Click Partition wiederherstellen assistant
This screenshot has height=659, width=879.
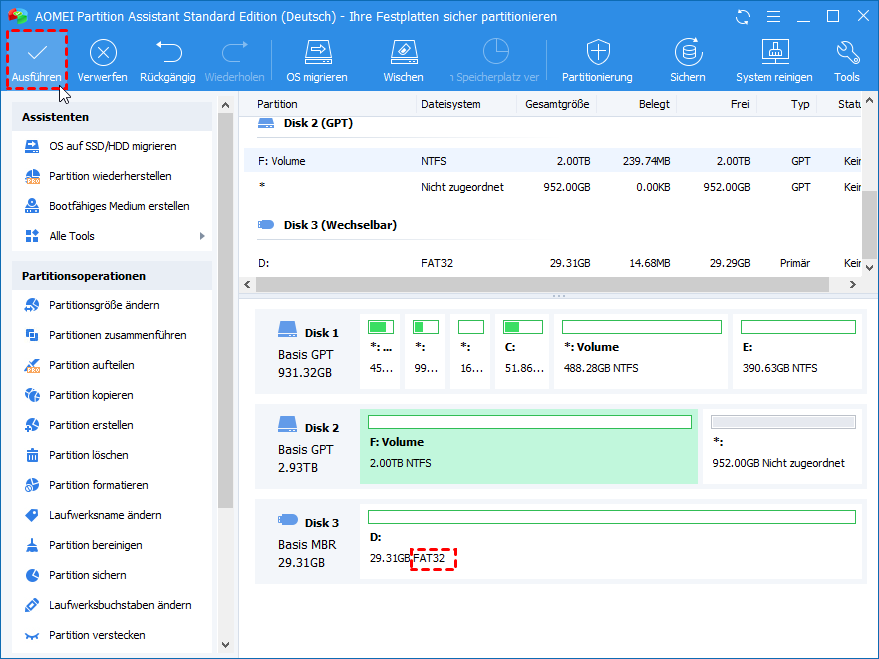click(x=110, y=176)
